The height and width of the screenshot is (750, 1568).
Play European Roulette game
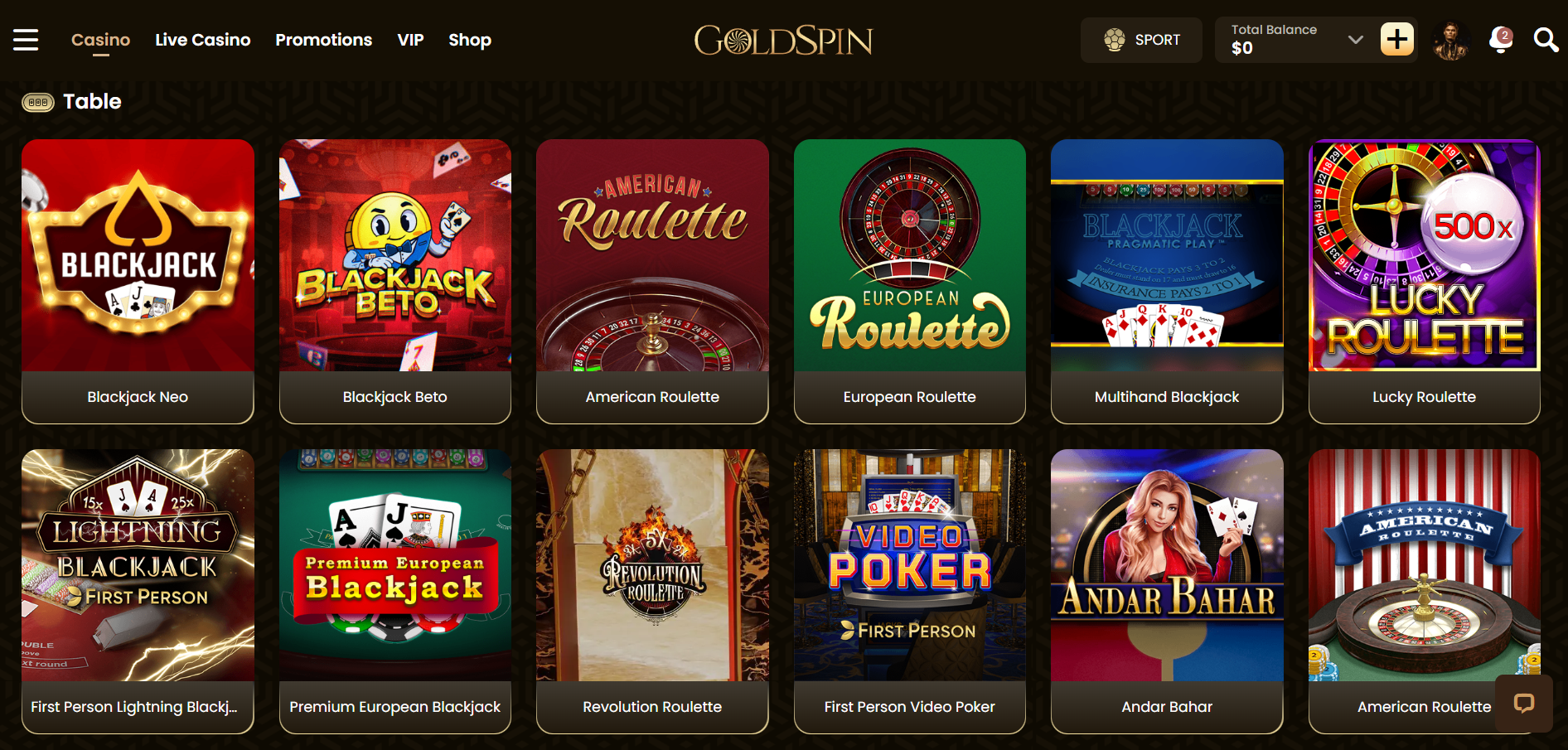click(x=909, y=281)
